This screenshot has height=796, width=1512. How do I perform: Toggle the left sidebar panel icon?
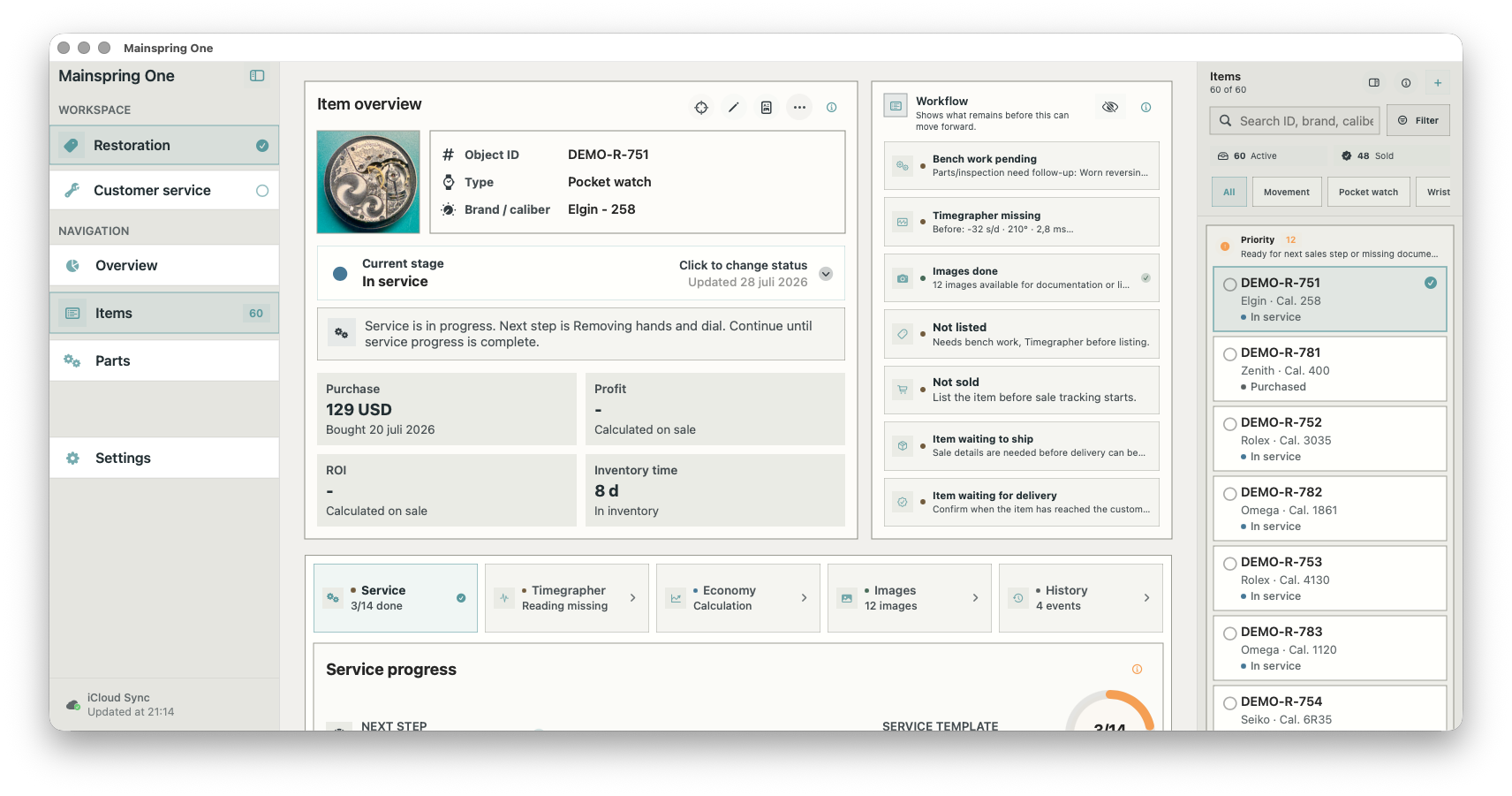(x=257, y=76)
